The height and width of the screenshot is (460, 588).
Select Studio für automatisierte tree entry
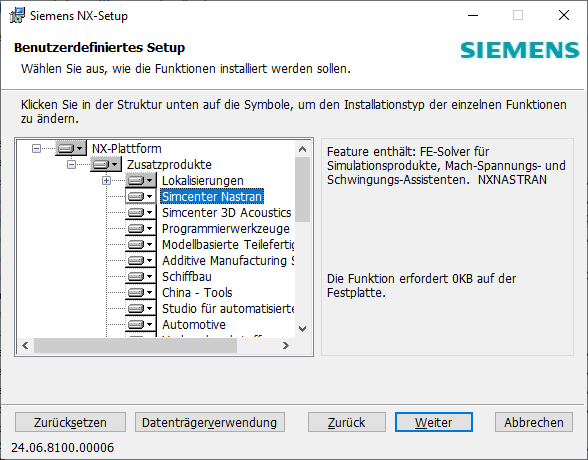(228, 309)
